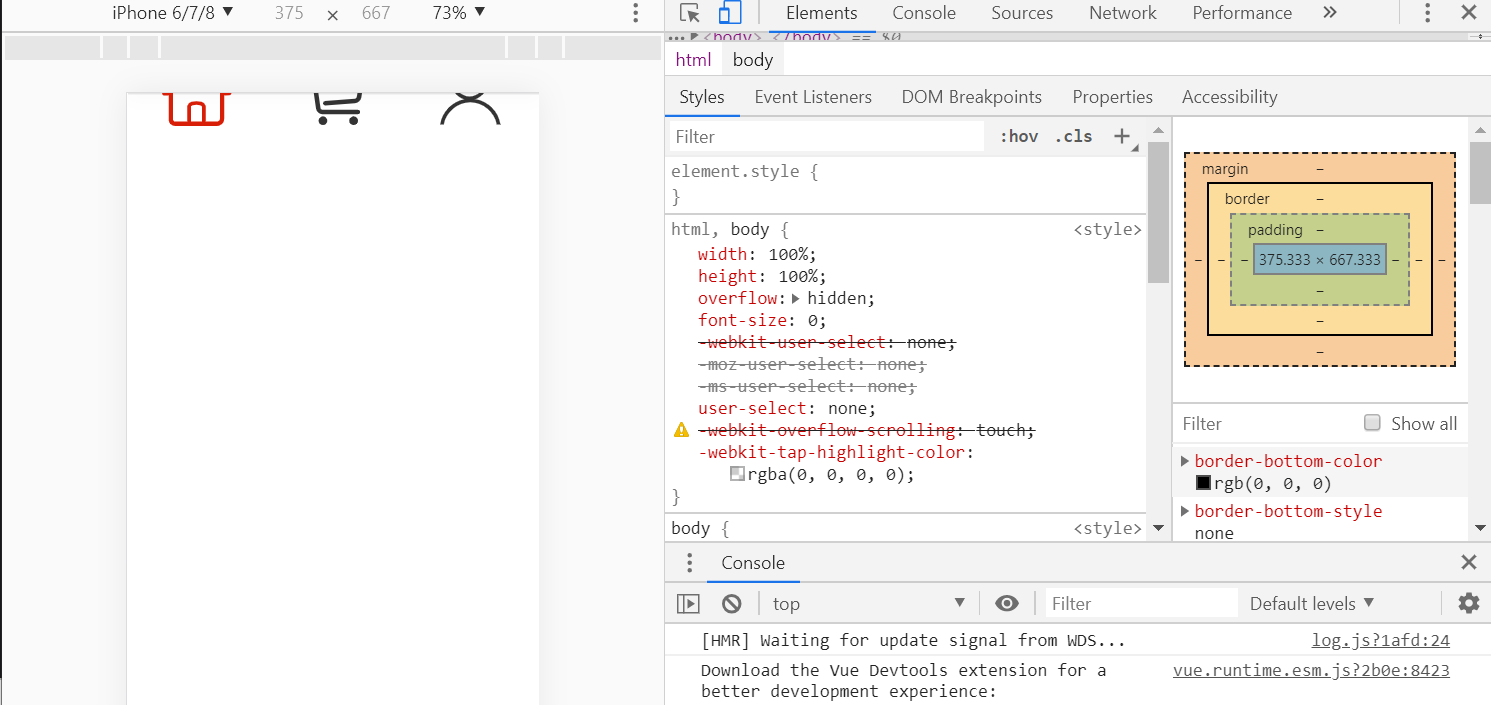Open the Performance tab
Image resolution: width=1491 pixels, height=705 pixels.
tap(1242, 13)
